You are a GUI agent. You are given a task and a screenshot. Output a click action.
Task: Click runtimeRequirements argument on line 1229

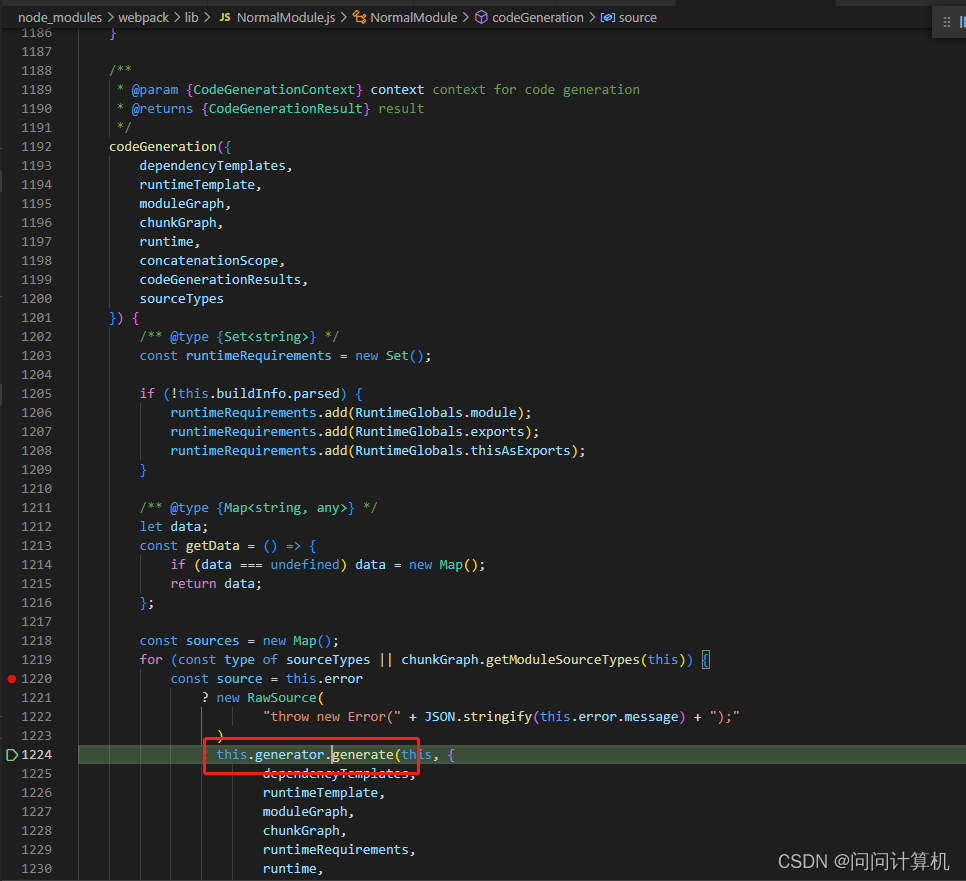point(336,850)
